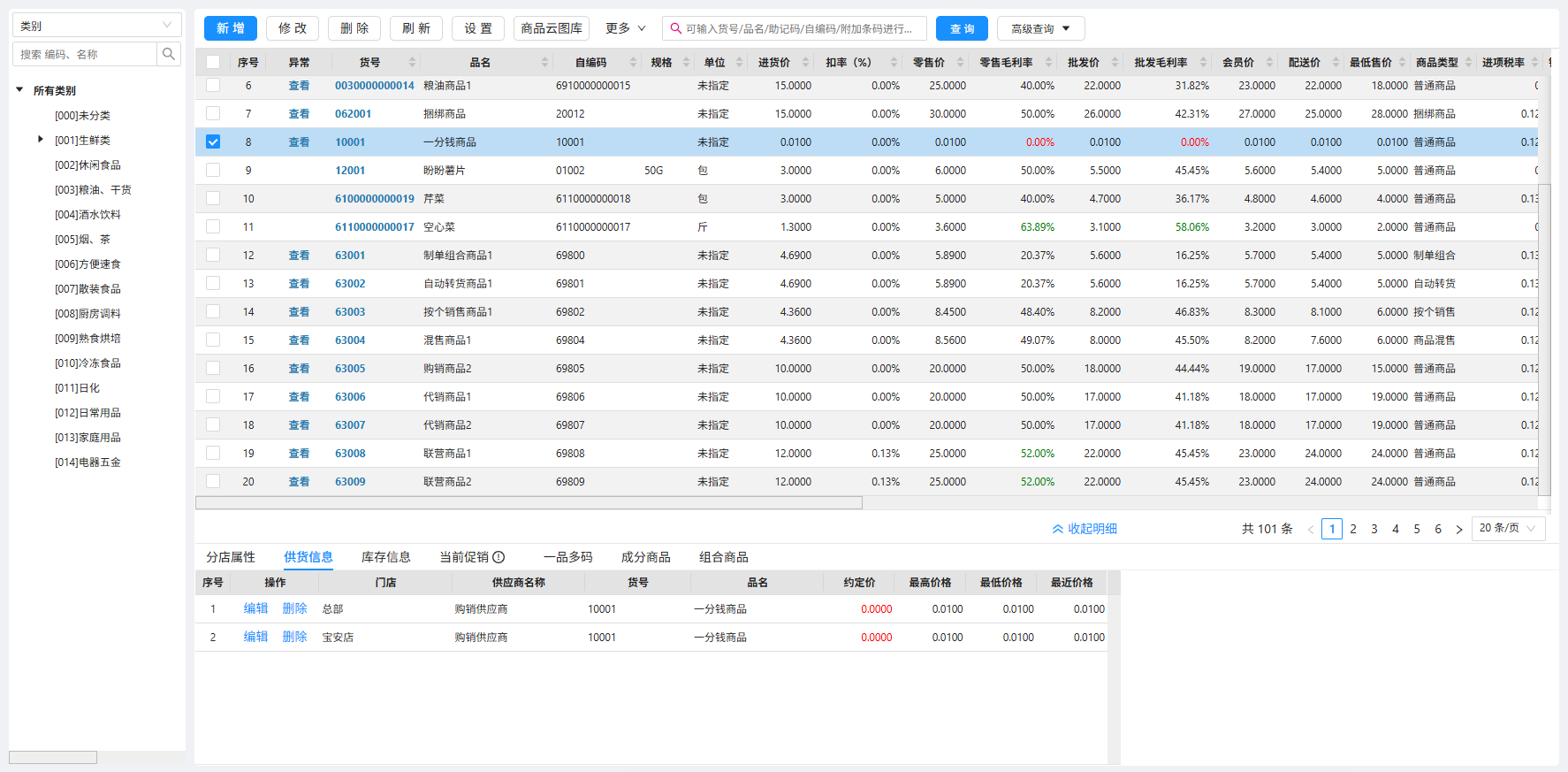
Task: Click sort icon on 进货价 column header
Action: click(x=805, y=62)
